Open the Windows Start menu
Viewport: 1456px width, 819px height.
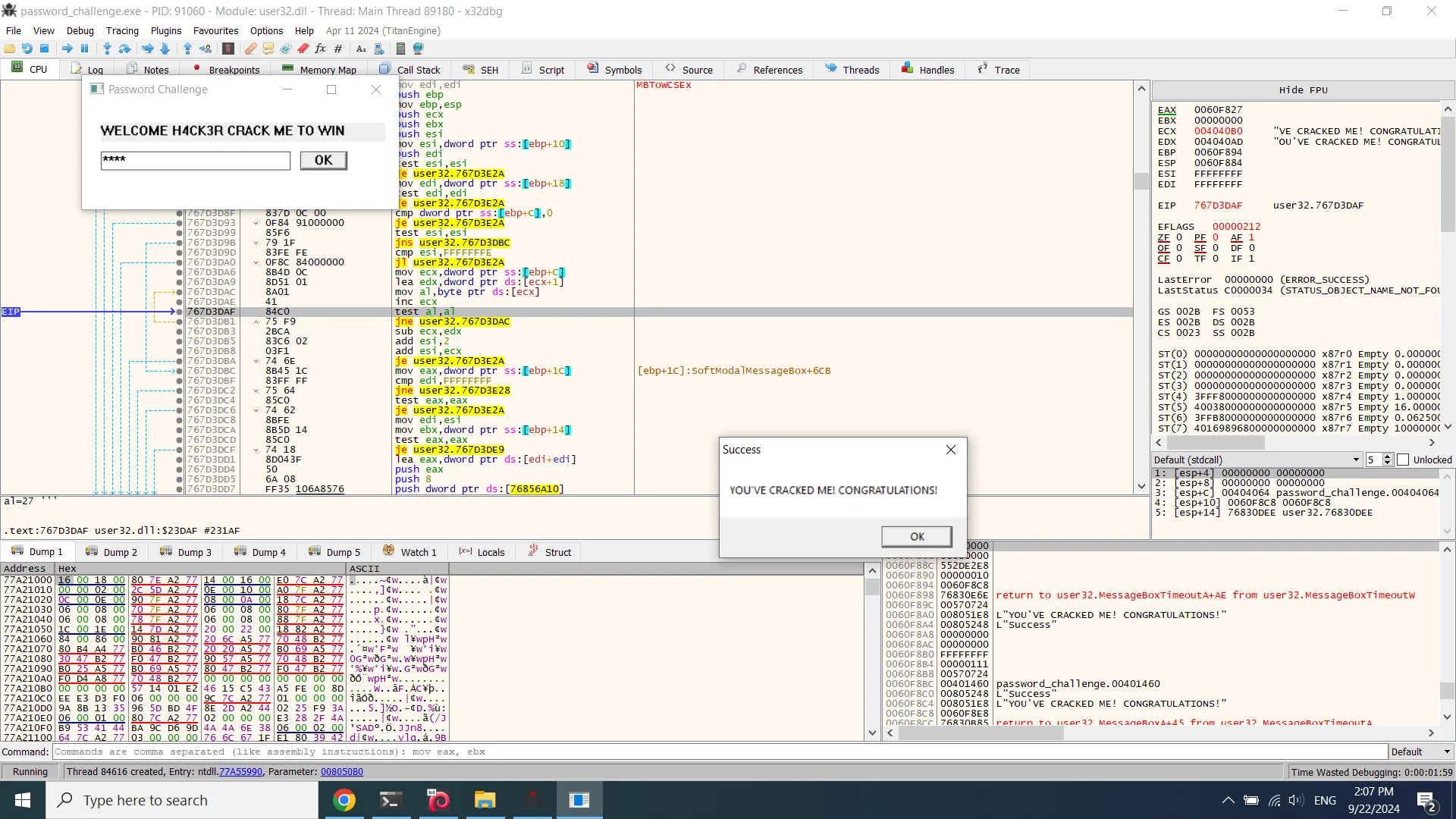[23, 800]
